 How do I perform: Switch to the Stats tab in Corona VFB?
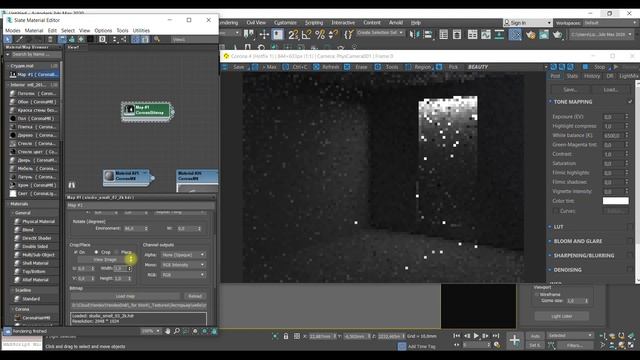click(572, 76)
